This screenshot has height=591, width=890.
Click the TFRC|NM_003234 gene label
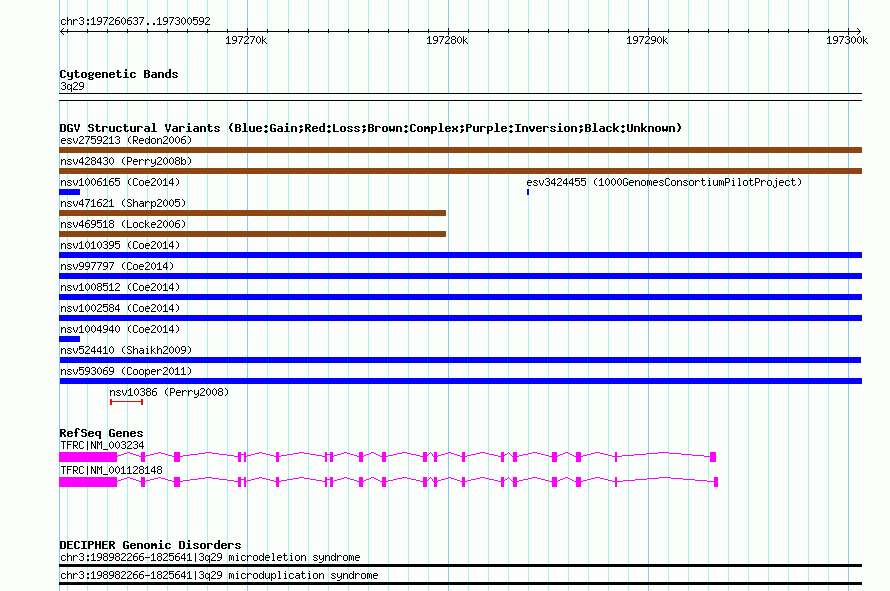[102, 446]
